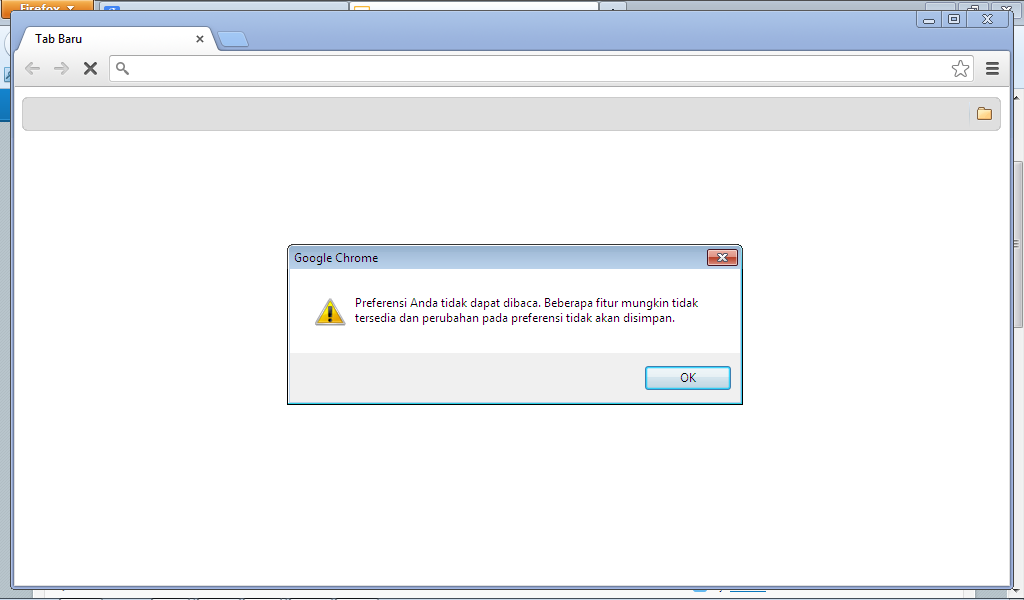
Task: Click the back navigation arrow
Action: tap(32, 69)
